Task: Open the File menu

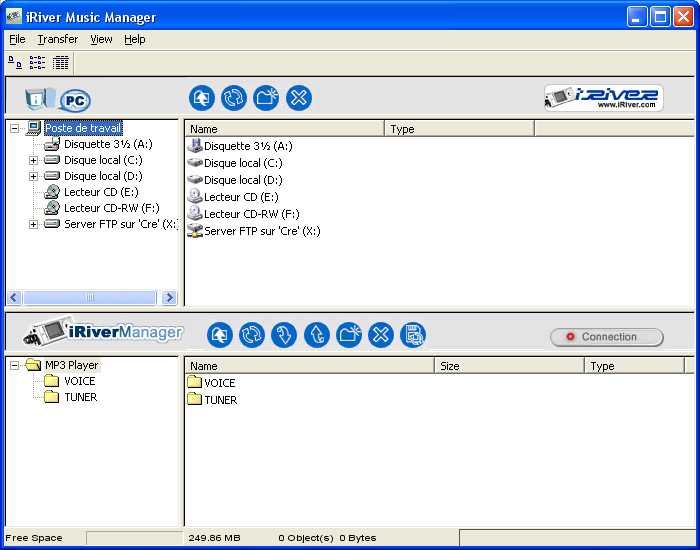Action: (x=17, y=39)
